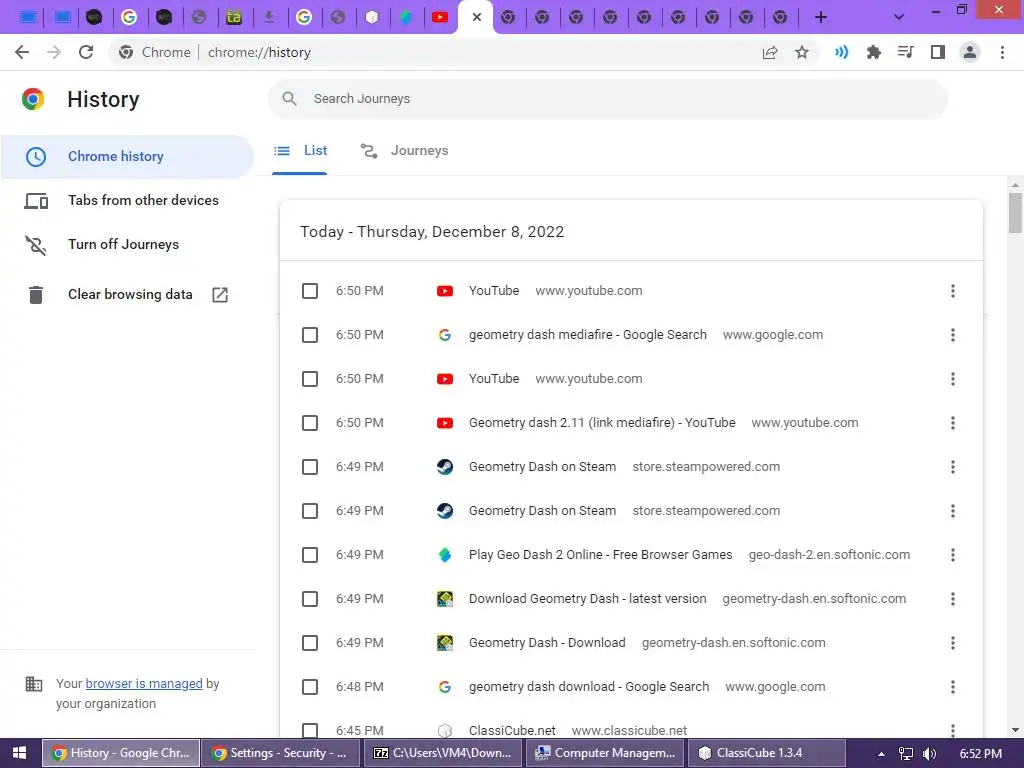The image size is (1024, 768).
Task: Open three-dot menu for Geometry dash 2.11 entry
Action: pyautogui.click(x=953, y=423)
